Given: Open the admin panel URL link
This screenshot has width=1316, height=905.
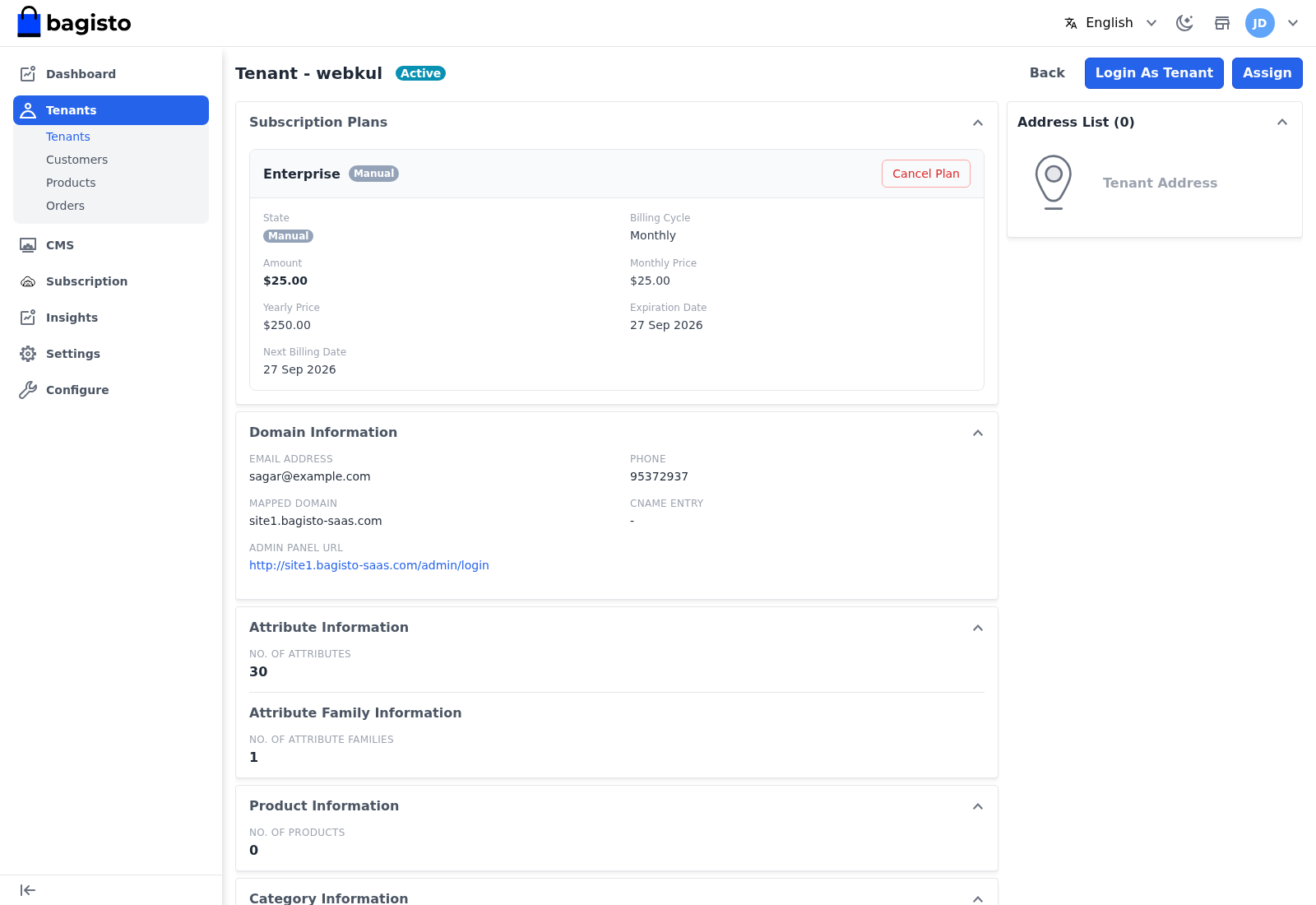Looking at the screenshot, I should point(369,565).
